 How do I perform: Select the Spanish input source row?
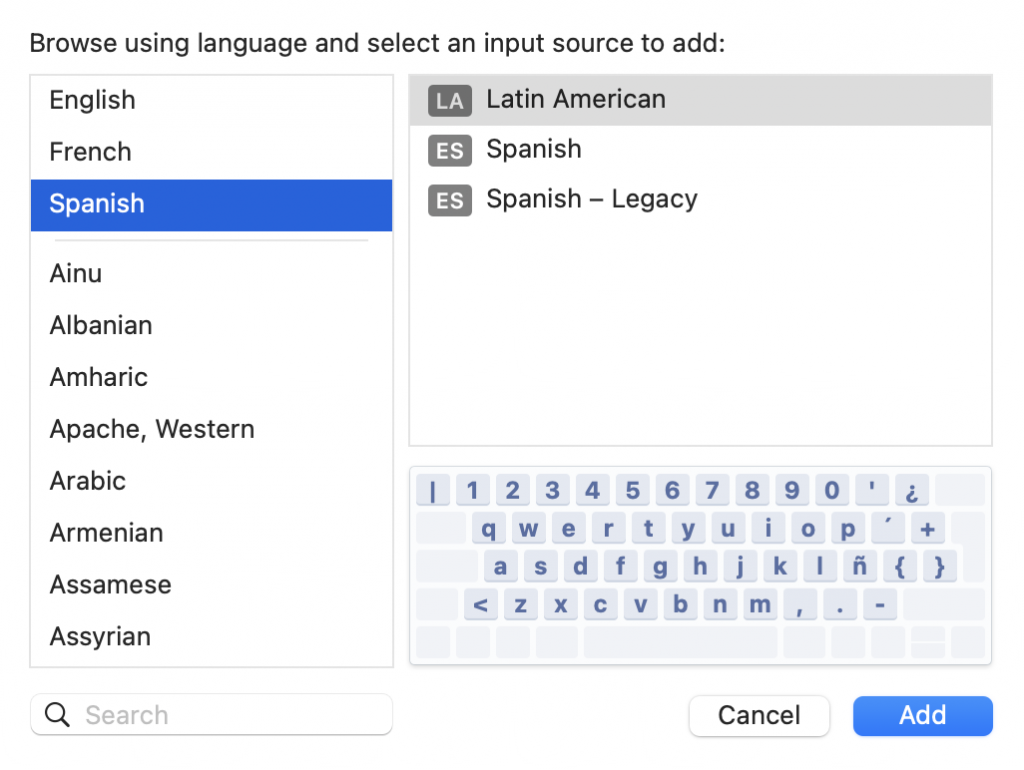click(534, 150)
